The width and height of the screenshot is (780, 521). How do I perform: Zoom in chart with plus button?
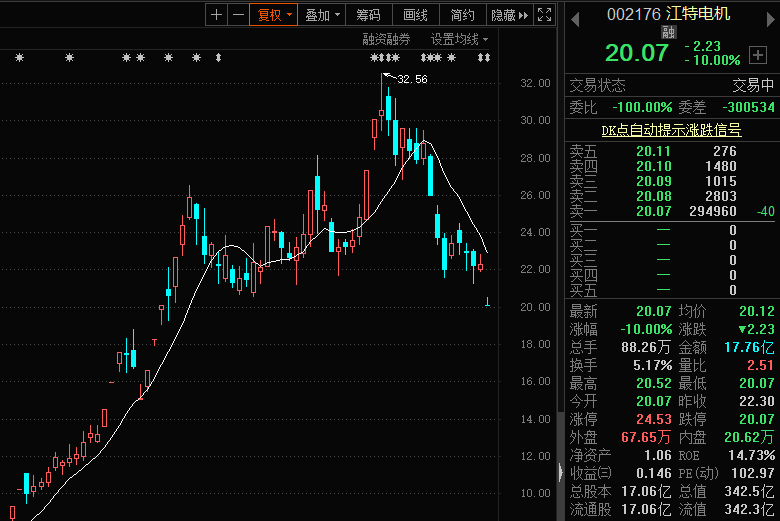pyautogui.click(x=216, y=15)
